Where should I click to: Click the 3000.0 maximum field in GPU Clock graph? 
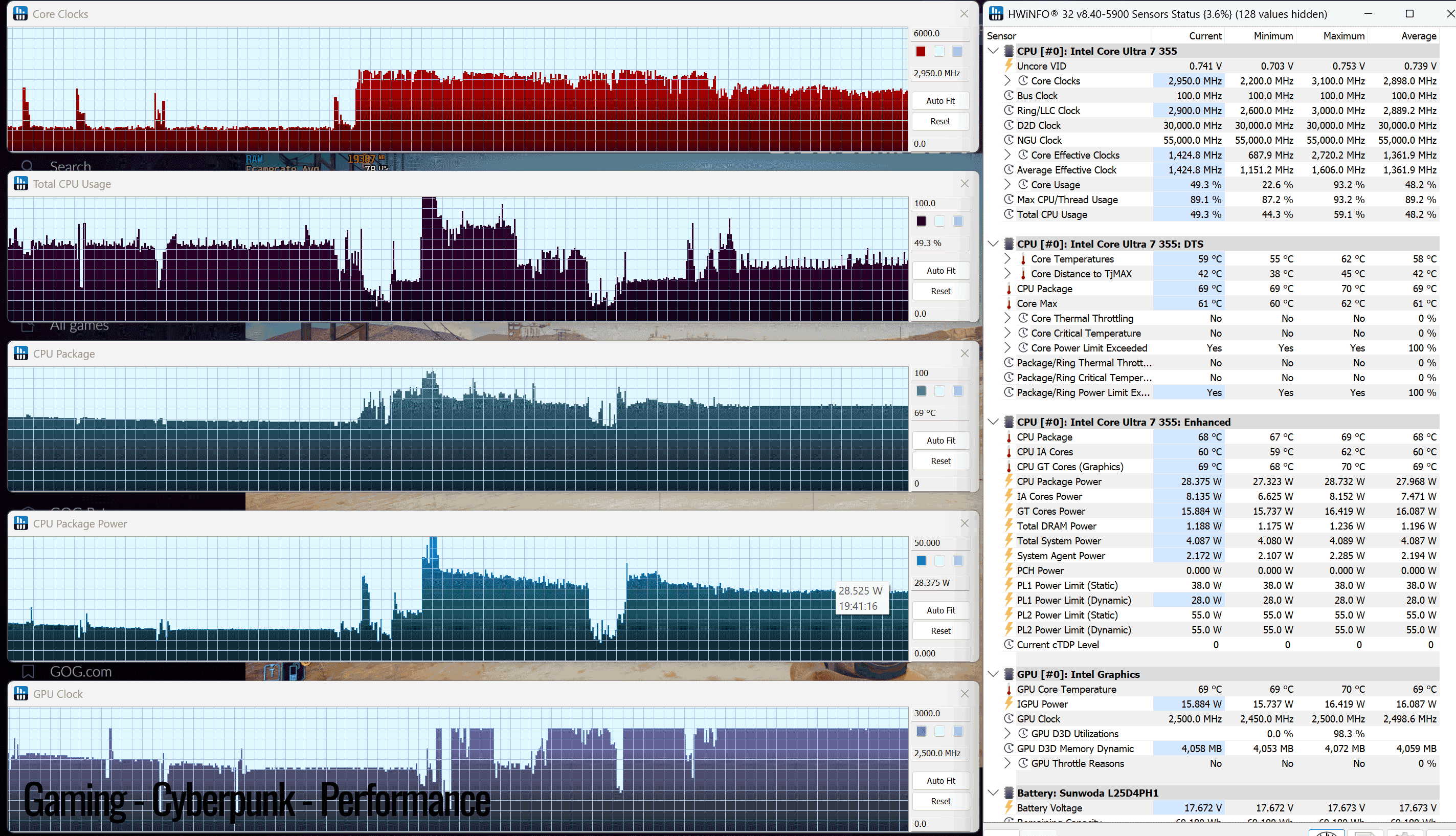(x=940, y=713)
